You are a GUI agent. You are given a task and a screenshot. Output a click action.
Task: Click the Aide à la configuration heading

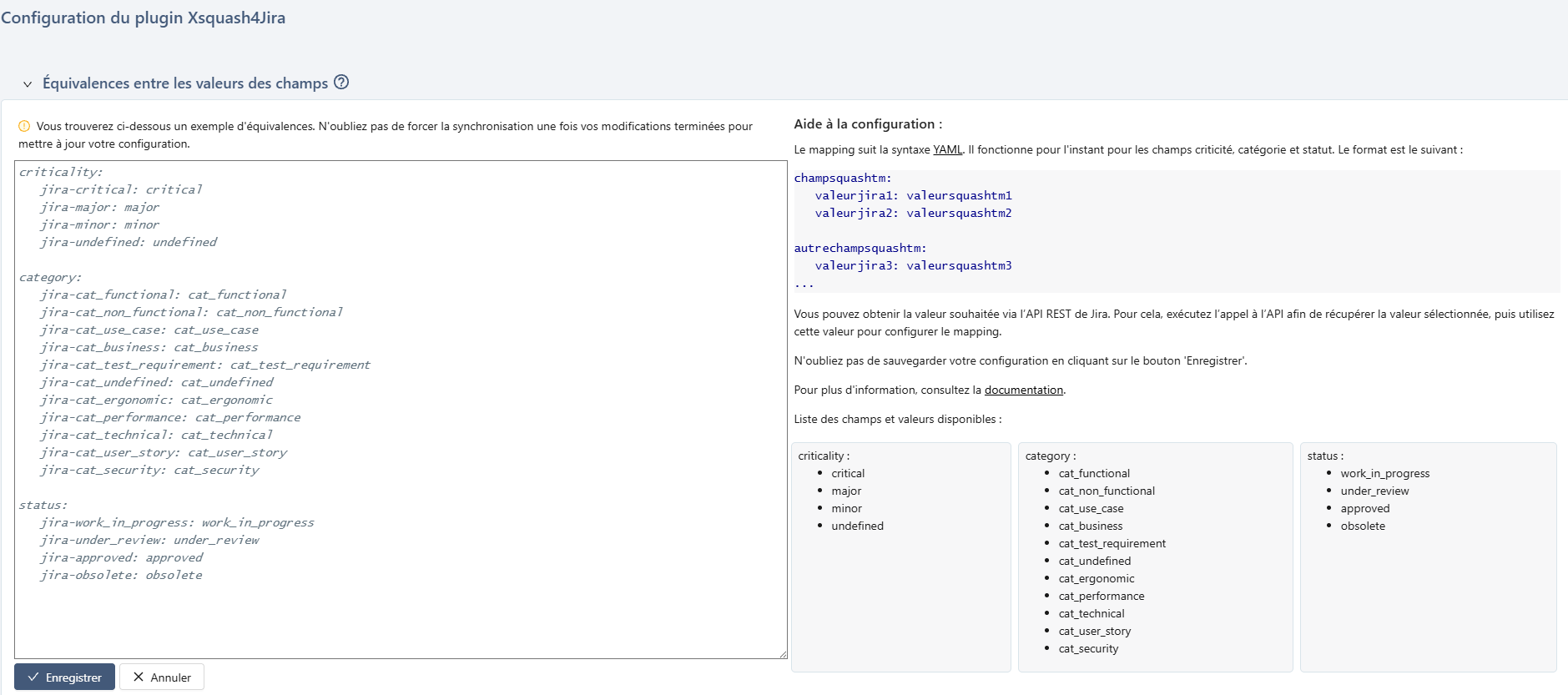coord(868,124)
